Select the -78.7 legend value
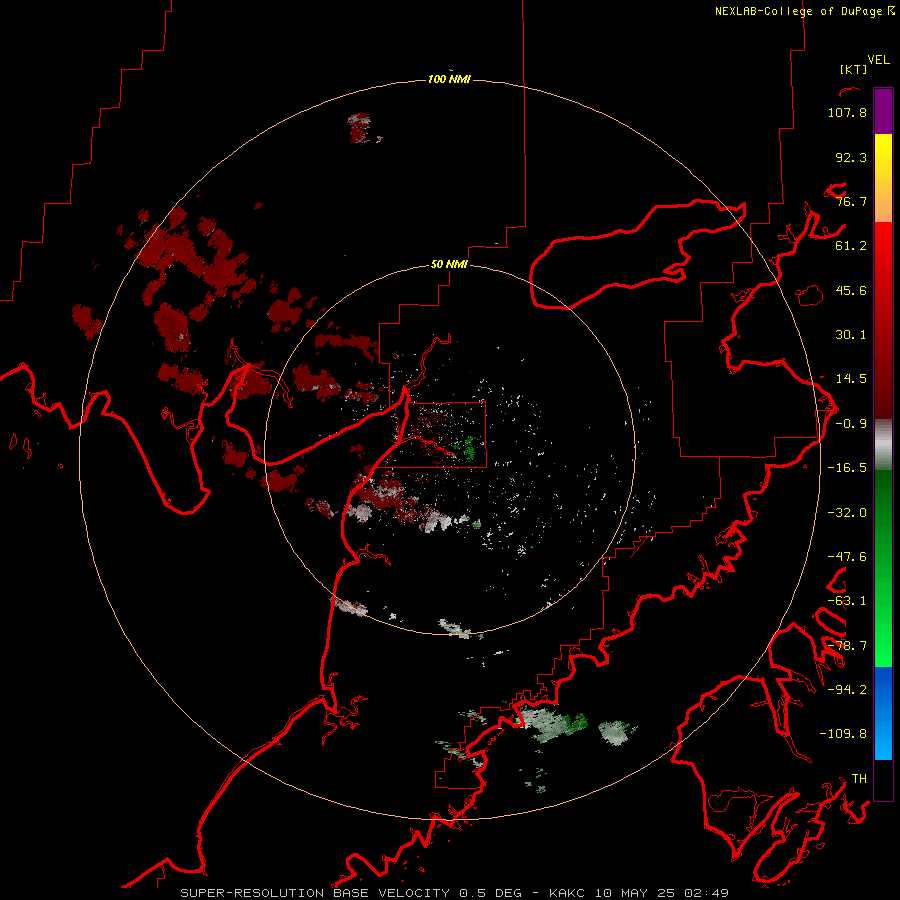 (847, 646)
